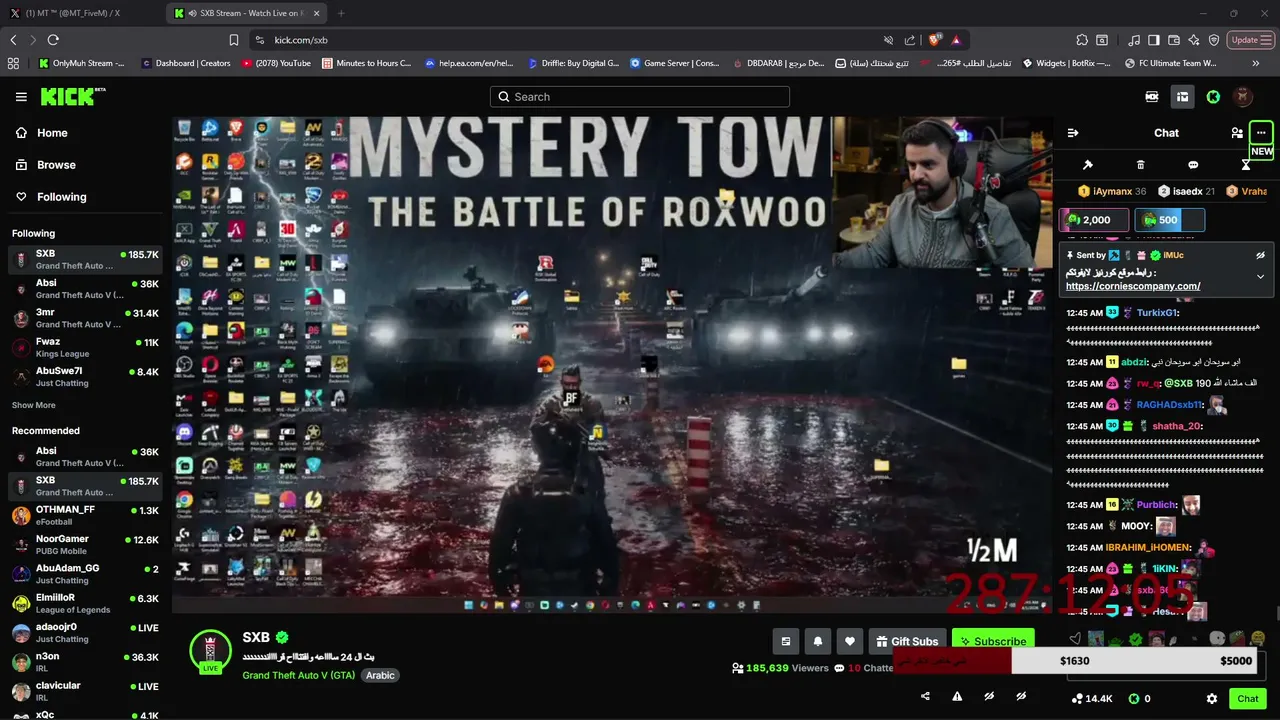The height and width of the screenshot is (720, 1280).
Task: Open the OTHMAN_FF eFootball channel
Action: tap(85, 516)
